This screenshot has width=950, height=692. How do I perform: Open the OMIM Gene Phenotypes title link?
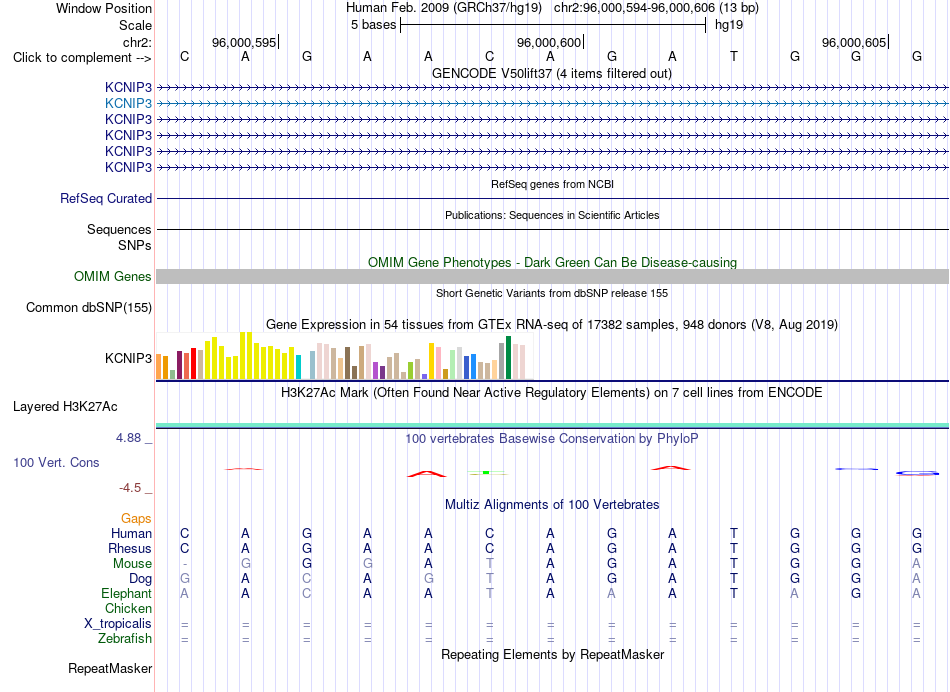(x=552, y=262)
